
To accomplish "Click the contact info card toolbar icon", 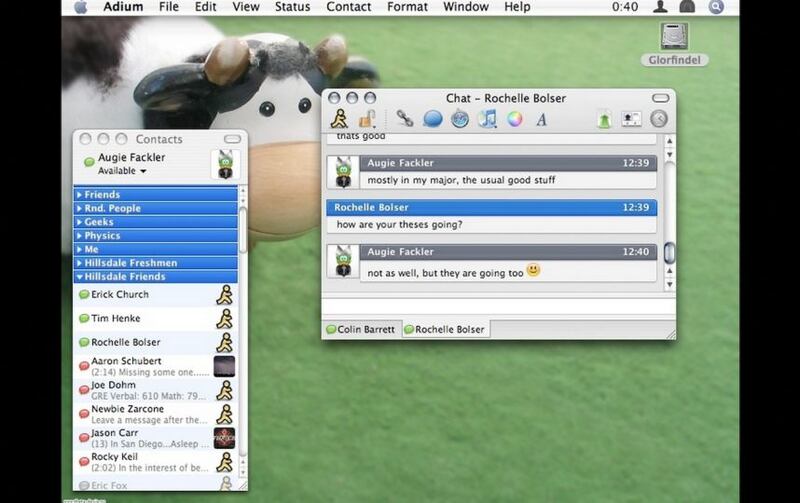I will click(631, 119).
